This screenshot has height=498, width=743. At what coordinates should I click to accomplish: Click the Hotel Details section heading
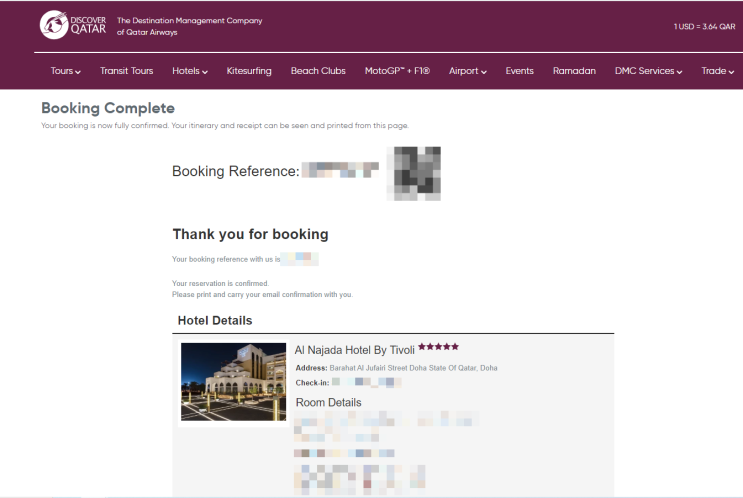215,321
